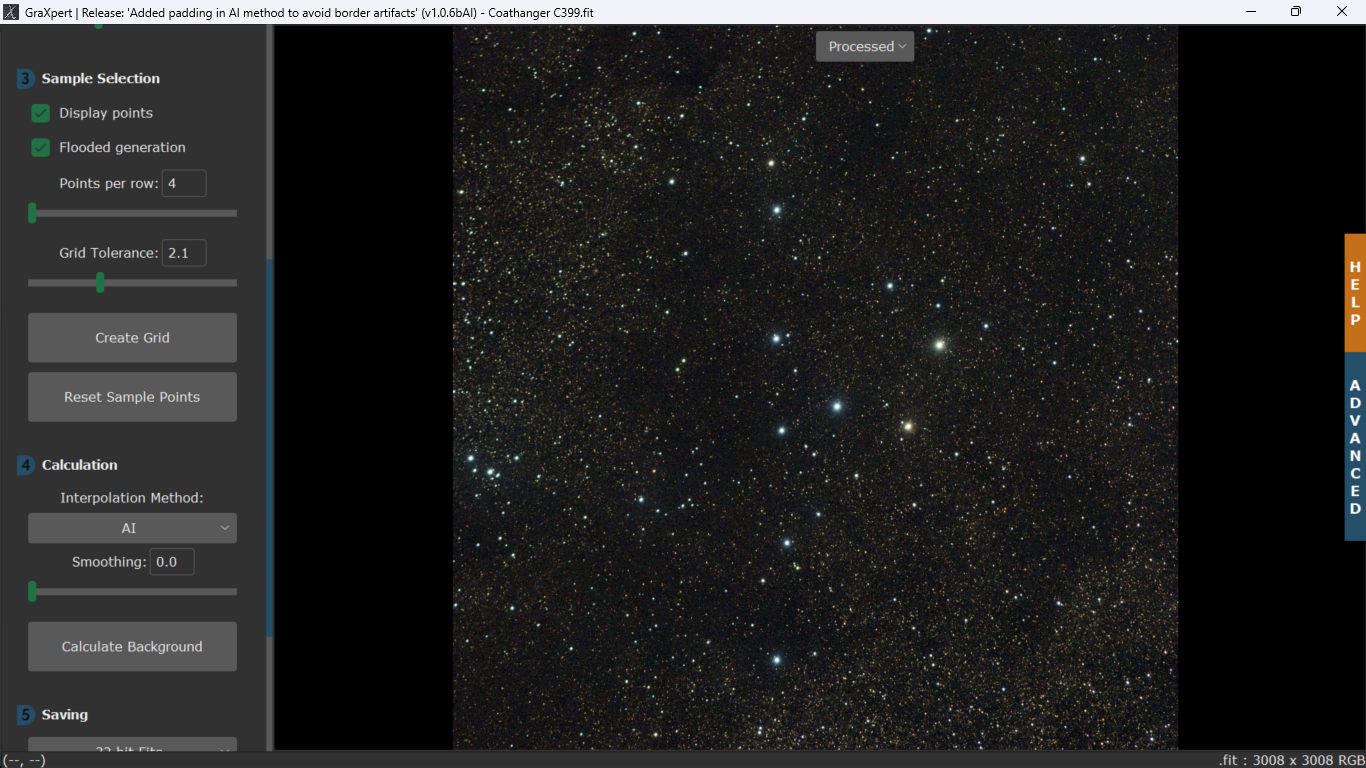The image size is (1366, 768).
Task: Restore down the GraXpert window
Action: 1296,12
